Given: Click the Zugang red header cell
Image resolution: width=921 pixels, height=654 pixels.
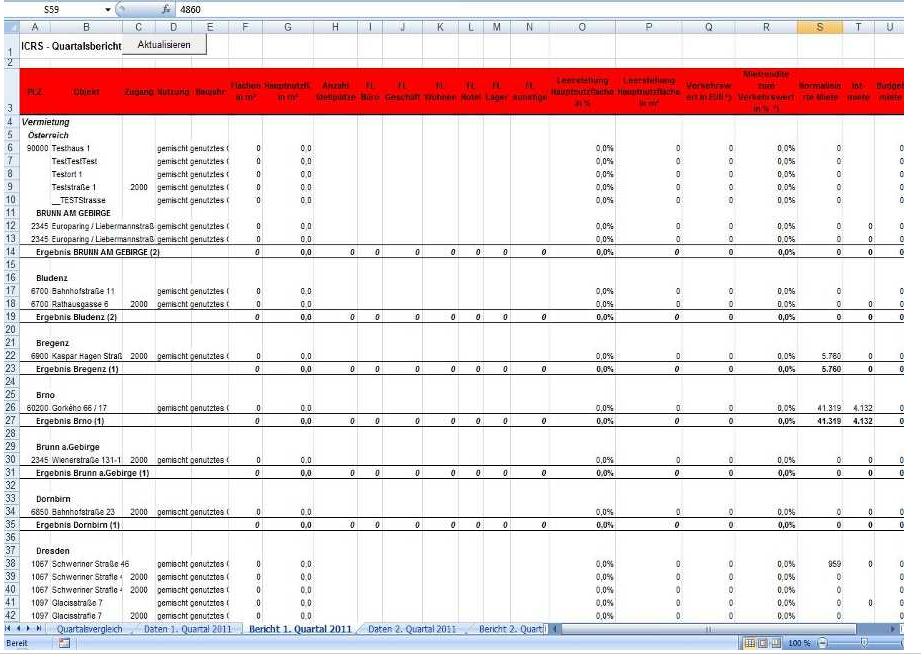Looking at the screenshot, I should click(x=139, y=92).
